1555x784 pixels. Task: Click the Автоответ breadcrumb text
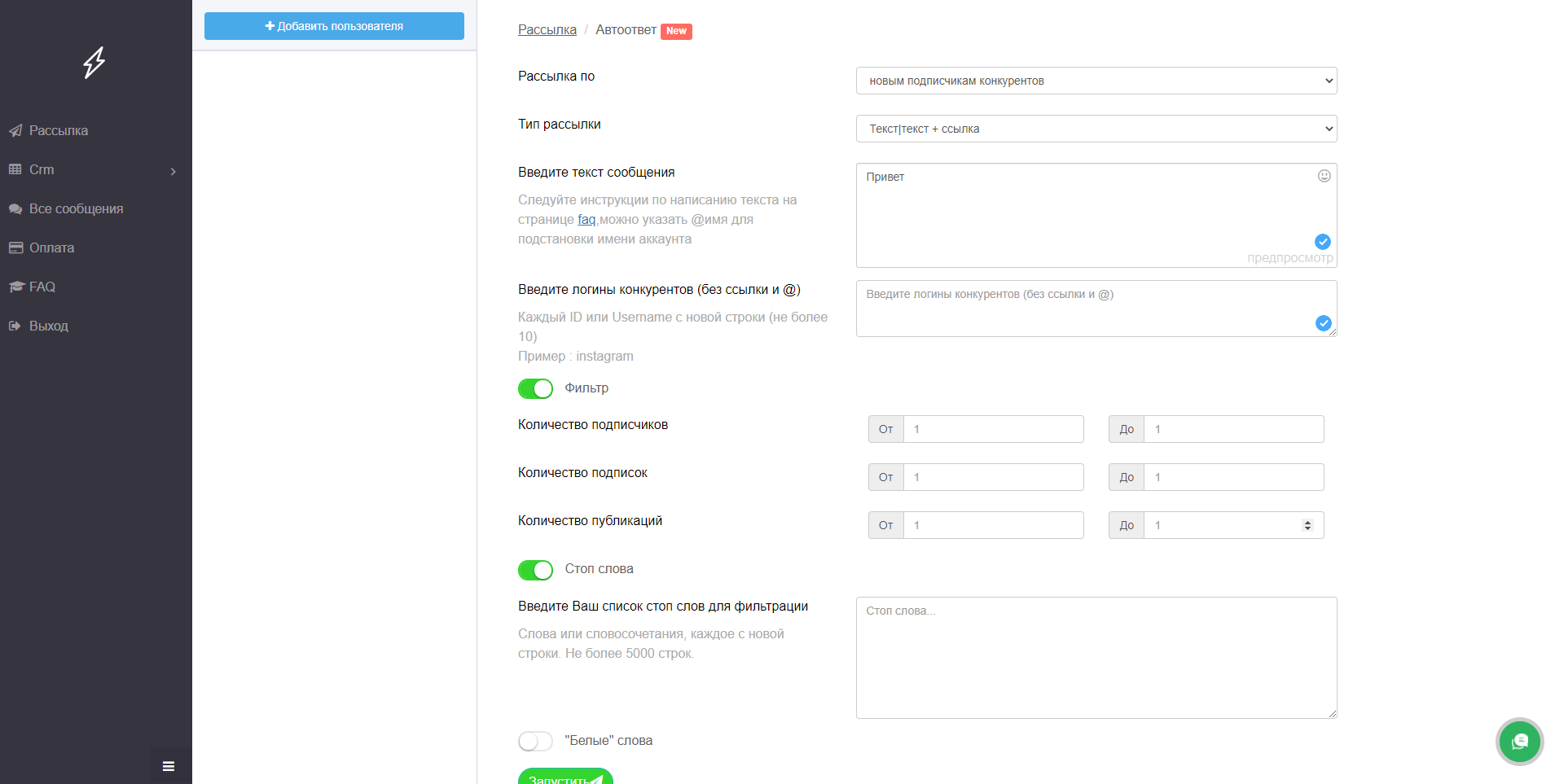click(626, 29)
